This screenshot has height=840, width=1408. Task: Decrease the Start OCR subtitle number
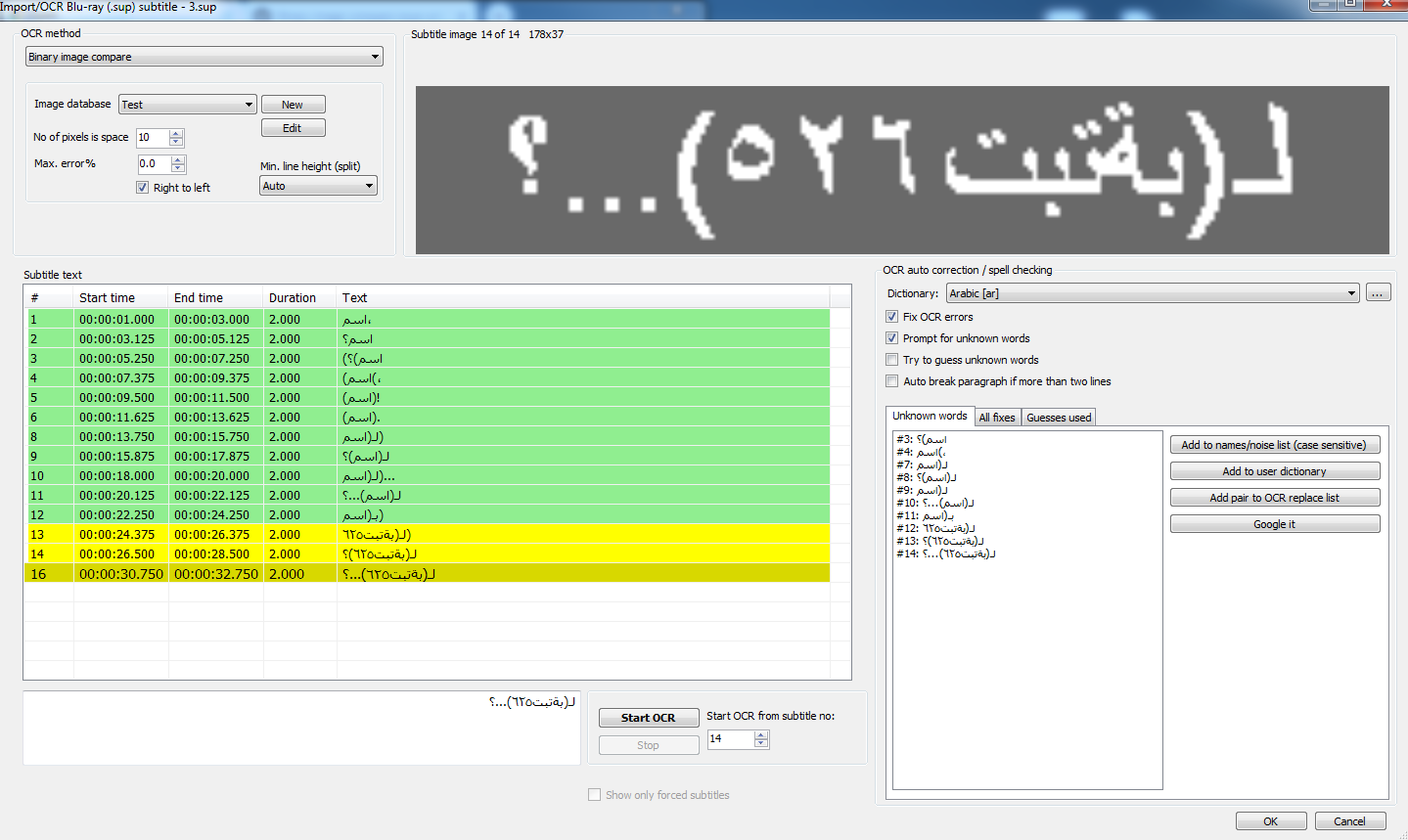pyautogui.click(x=762, y=744)
